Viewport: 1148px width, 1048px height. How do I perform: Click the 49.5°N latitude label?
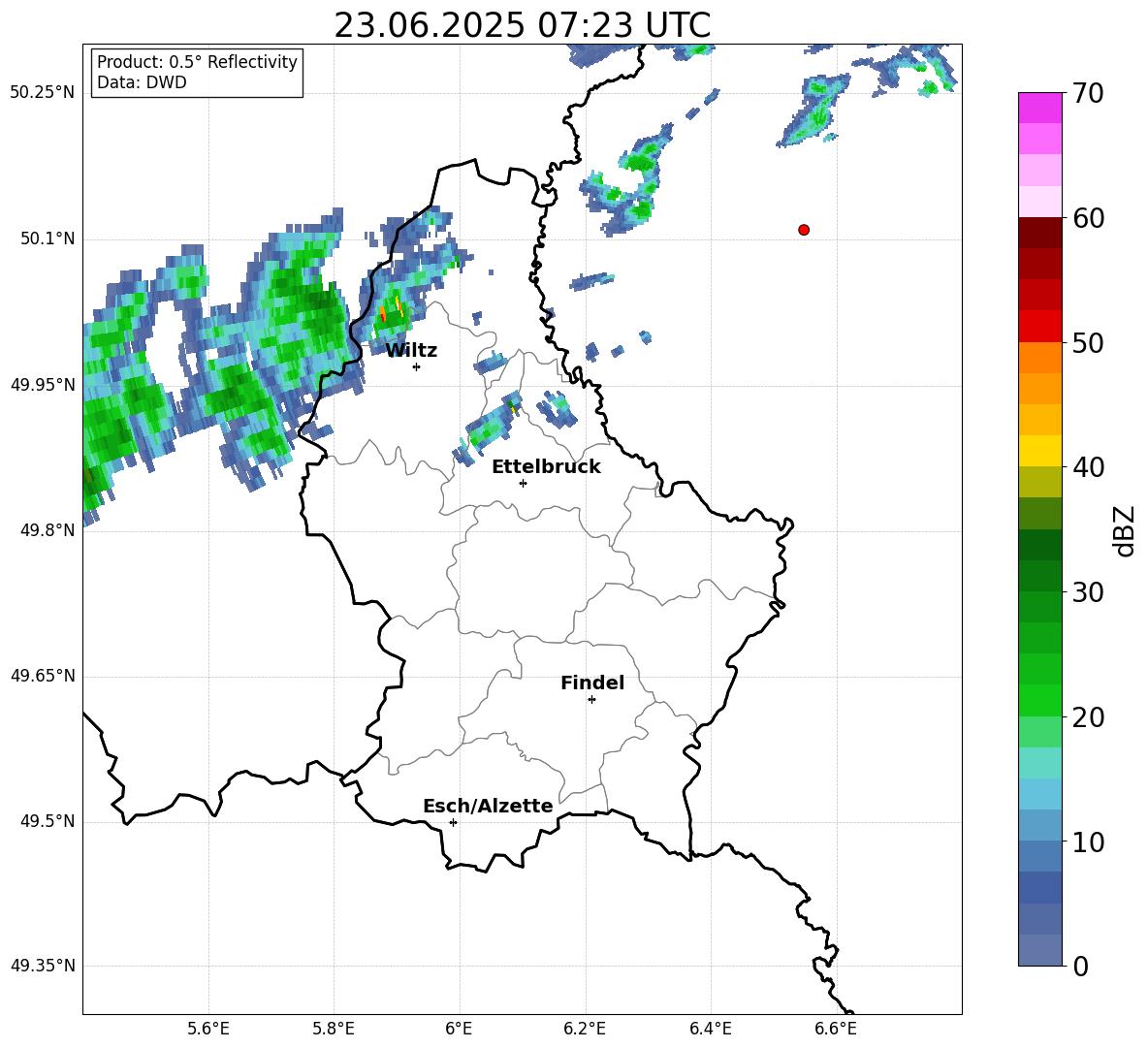pyautogui.click(x=48, y=820)
